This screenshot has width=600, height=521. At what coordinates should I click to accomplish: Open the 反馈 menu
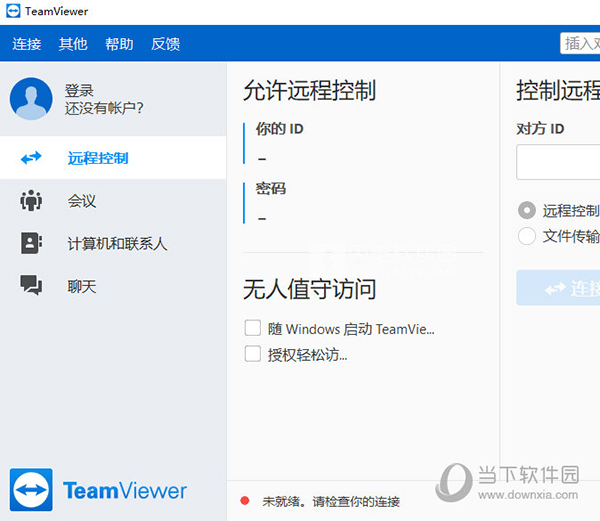pyautogui.click(x=165, y=44)
